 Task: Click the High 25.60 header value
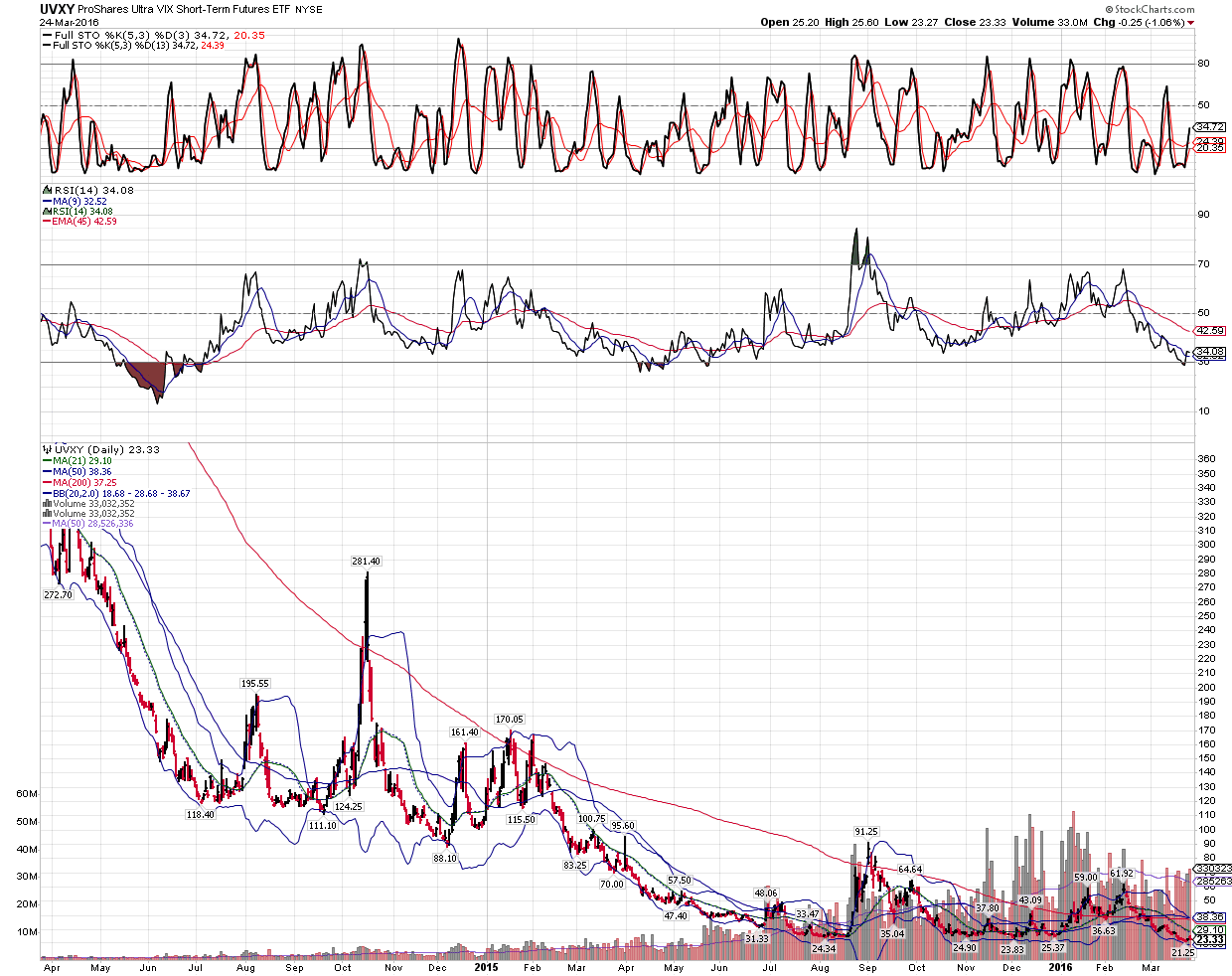[850, 22]
